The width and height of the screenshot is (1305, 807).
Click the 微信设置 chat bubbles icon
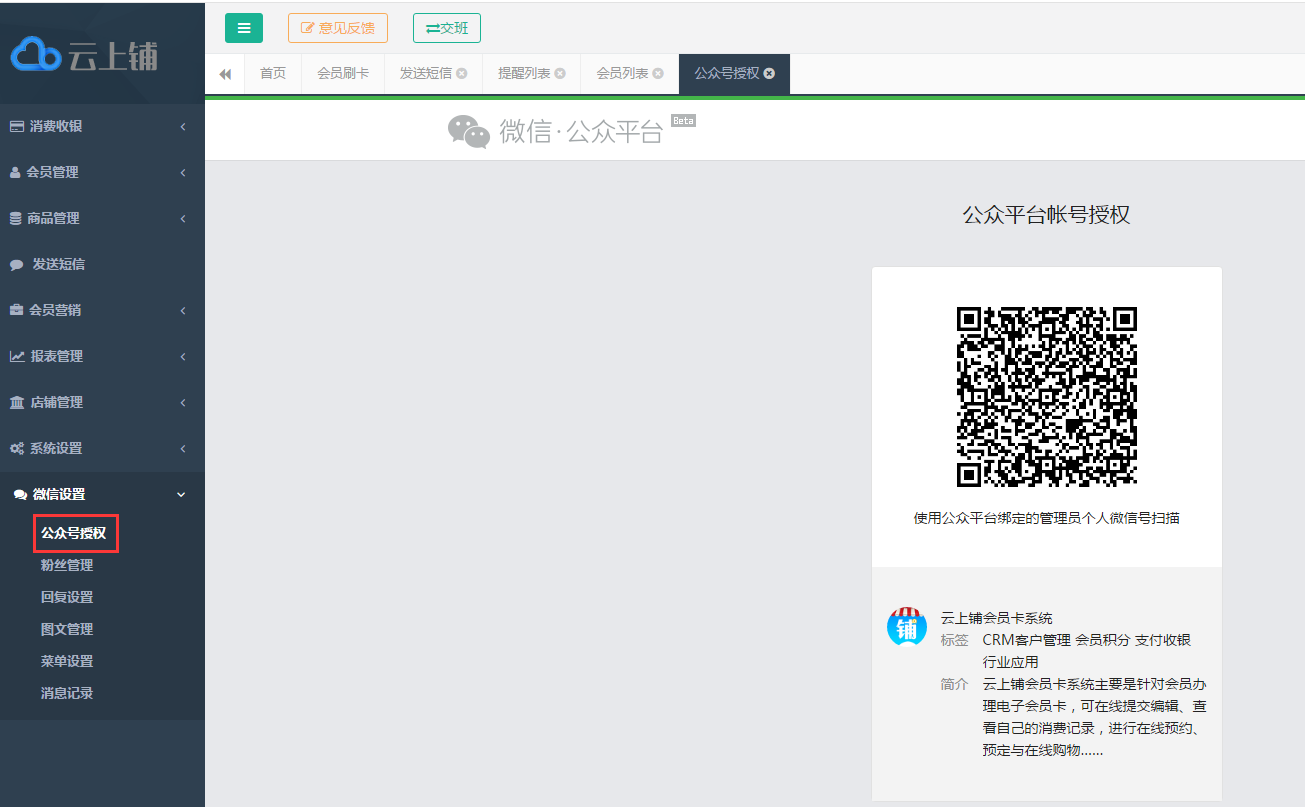[20, 494]
